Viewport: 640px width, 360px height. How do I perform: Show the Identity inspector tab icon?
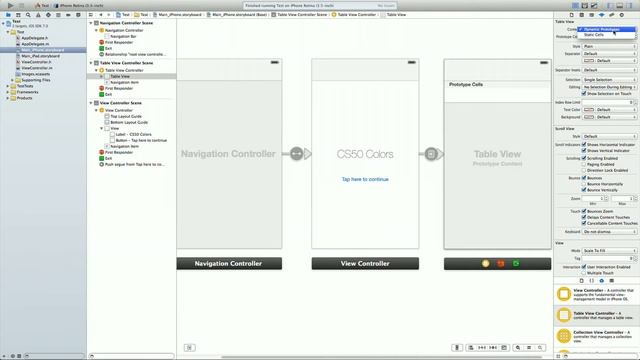pos(591,15)
